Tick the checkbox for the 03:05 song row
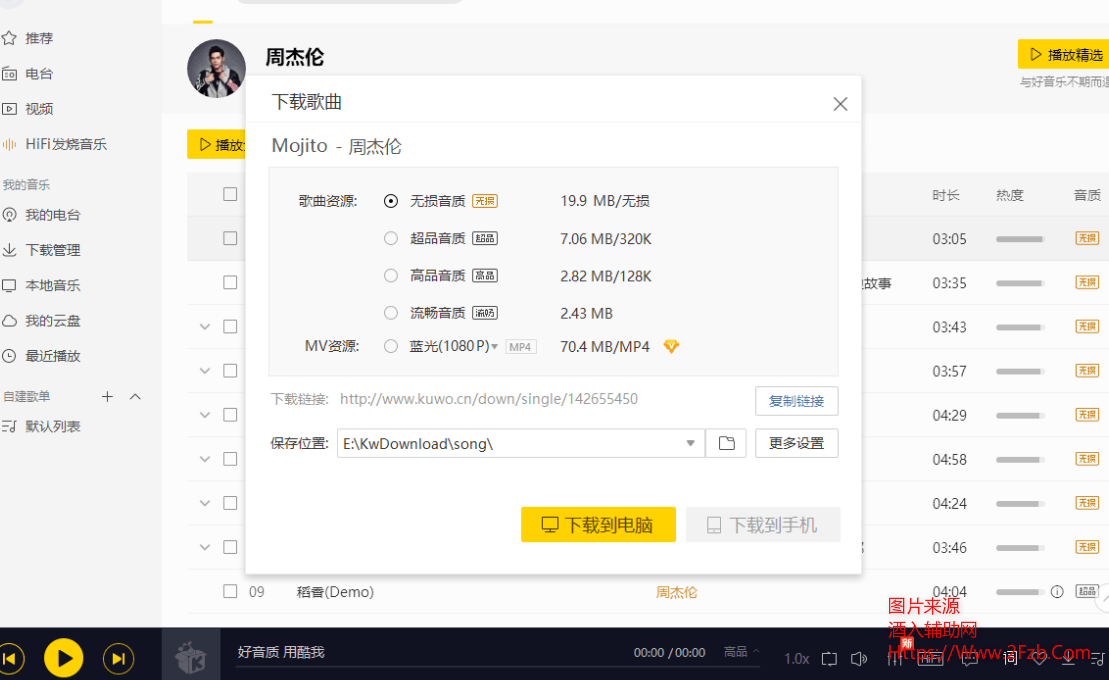 pos(230,238)
